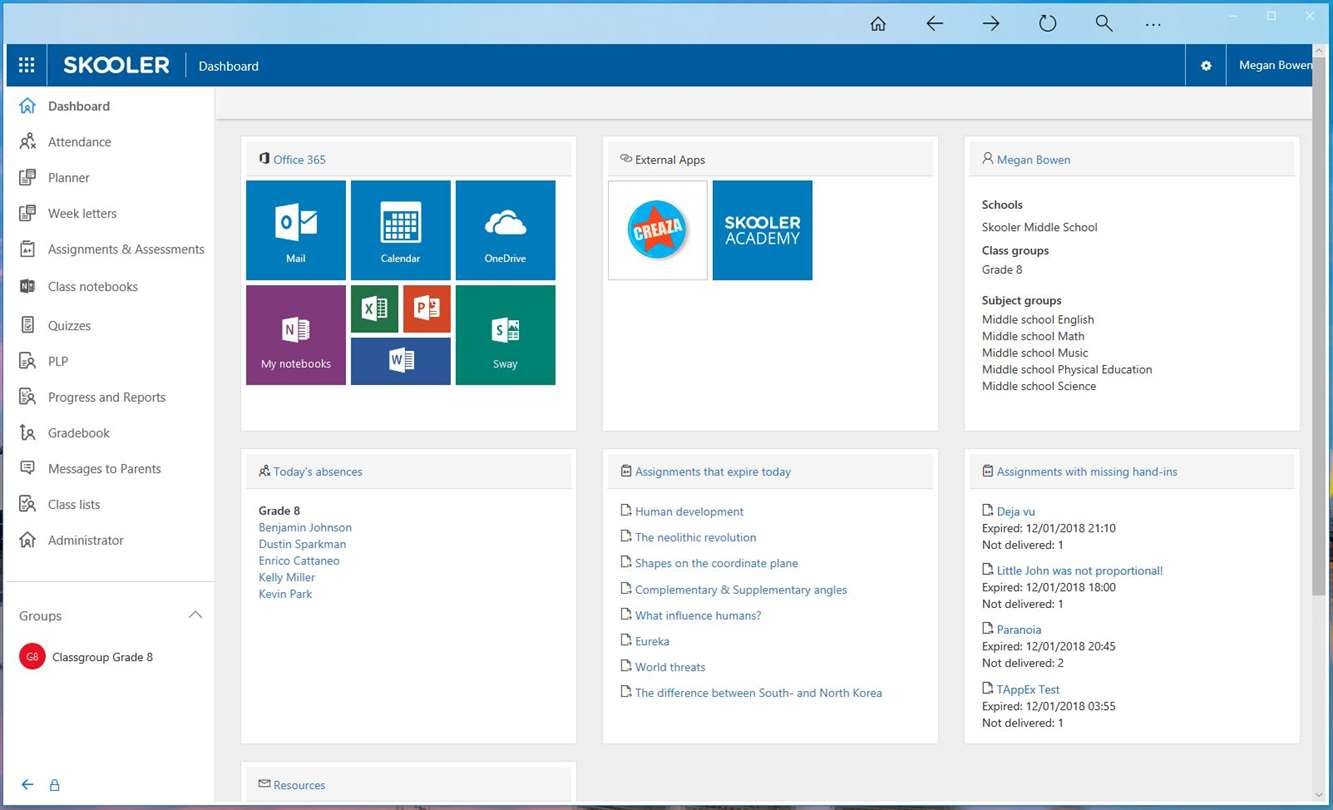
Task: Open Assignments with missing hand-ins heading
Action: point(1087,472)
